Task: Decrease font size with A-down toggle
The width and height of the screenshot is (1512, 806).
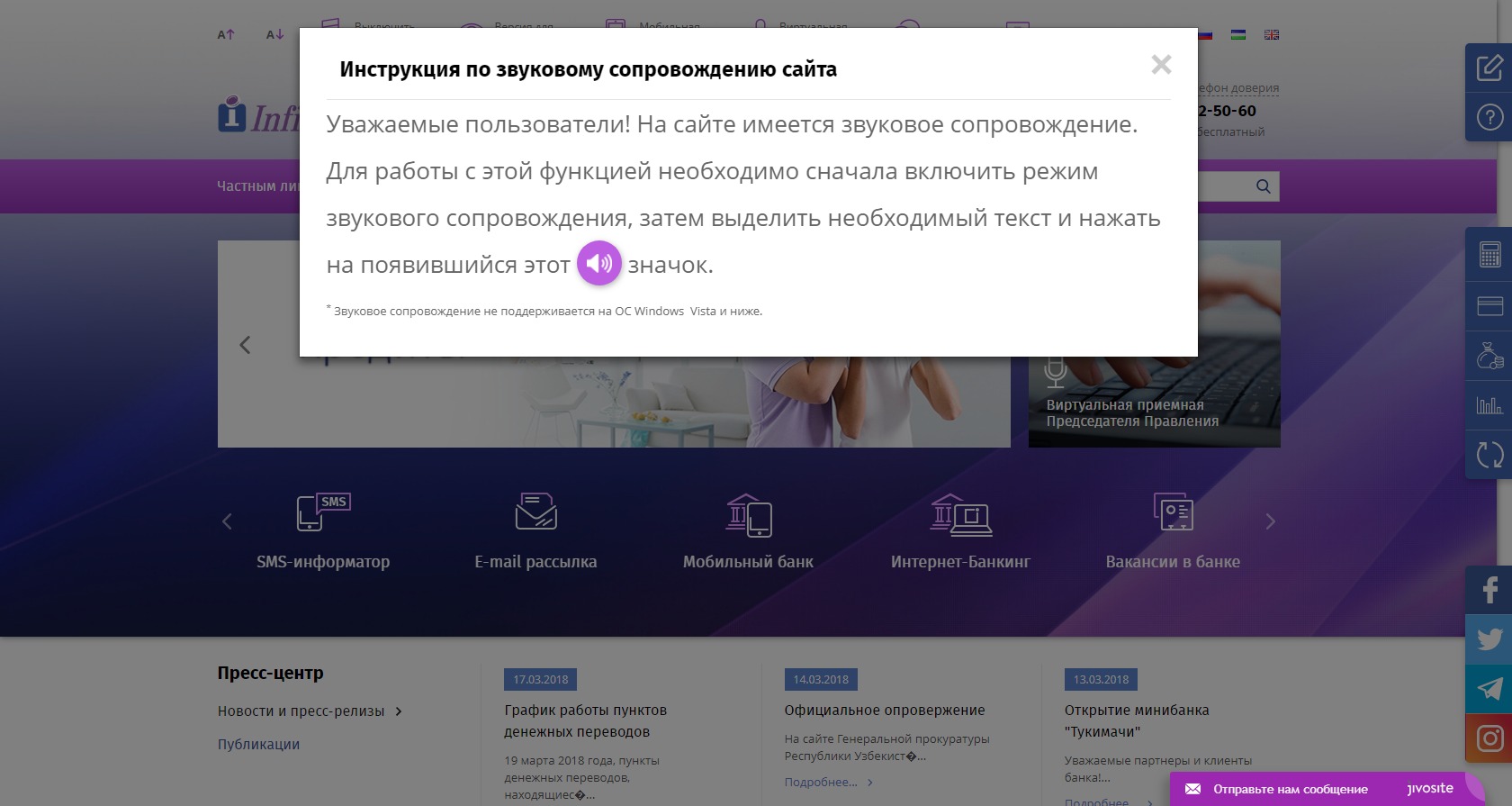Action: pyautogui.click(x=274, y=34)
